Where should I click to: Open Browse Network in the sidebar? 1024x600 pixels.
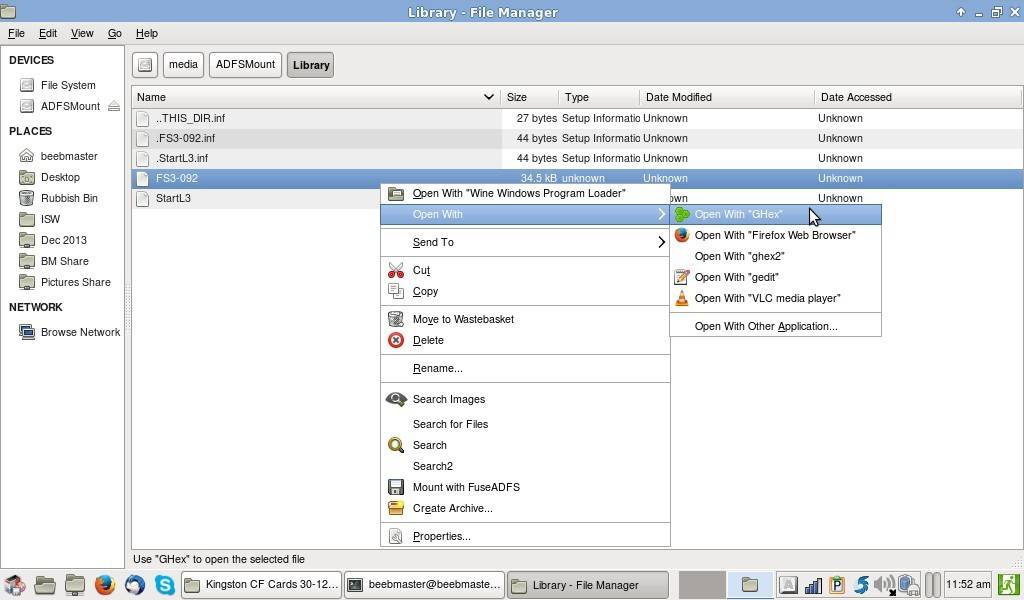point(80,332)
